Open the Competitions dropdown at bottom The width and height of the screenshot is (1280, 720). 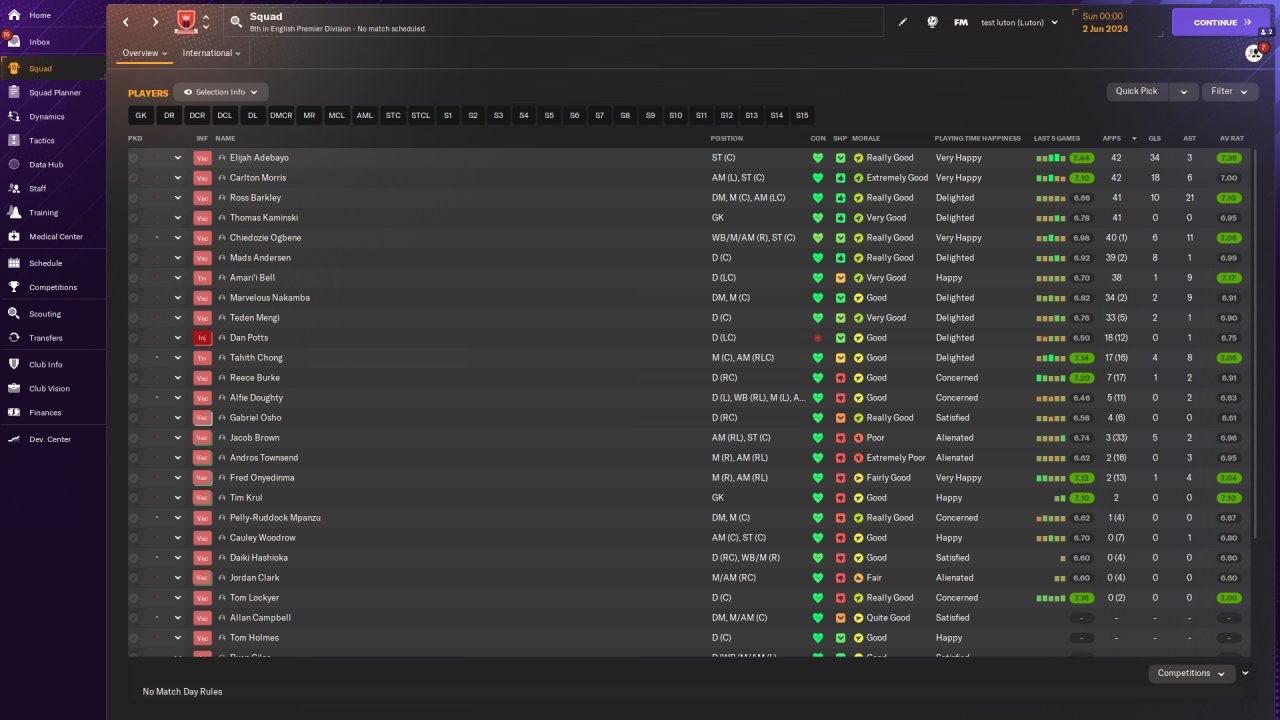[1191, 673]
